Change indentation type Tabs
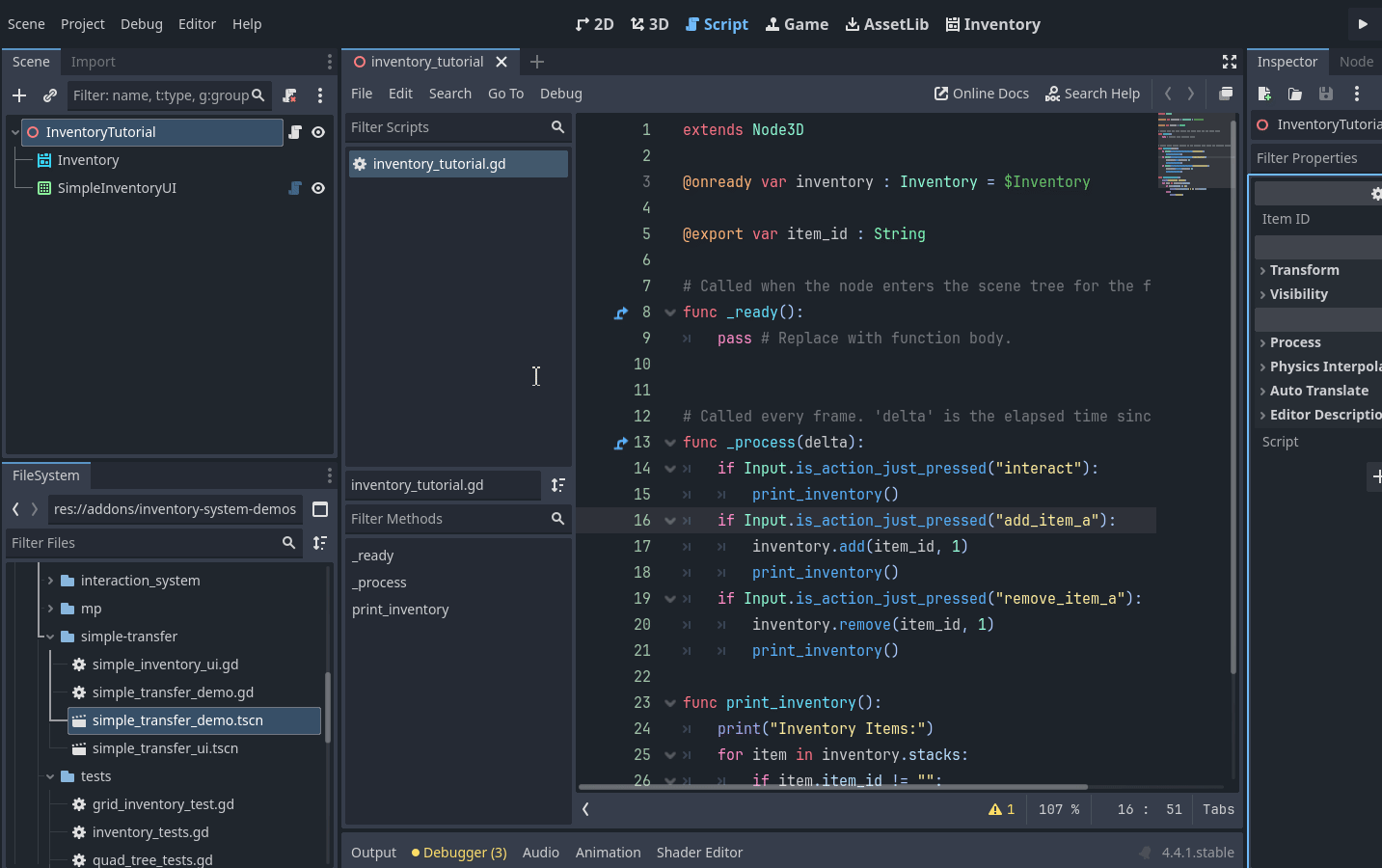The height and width of the screenshot is (868, 1382). [x=1218, y=810]
